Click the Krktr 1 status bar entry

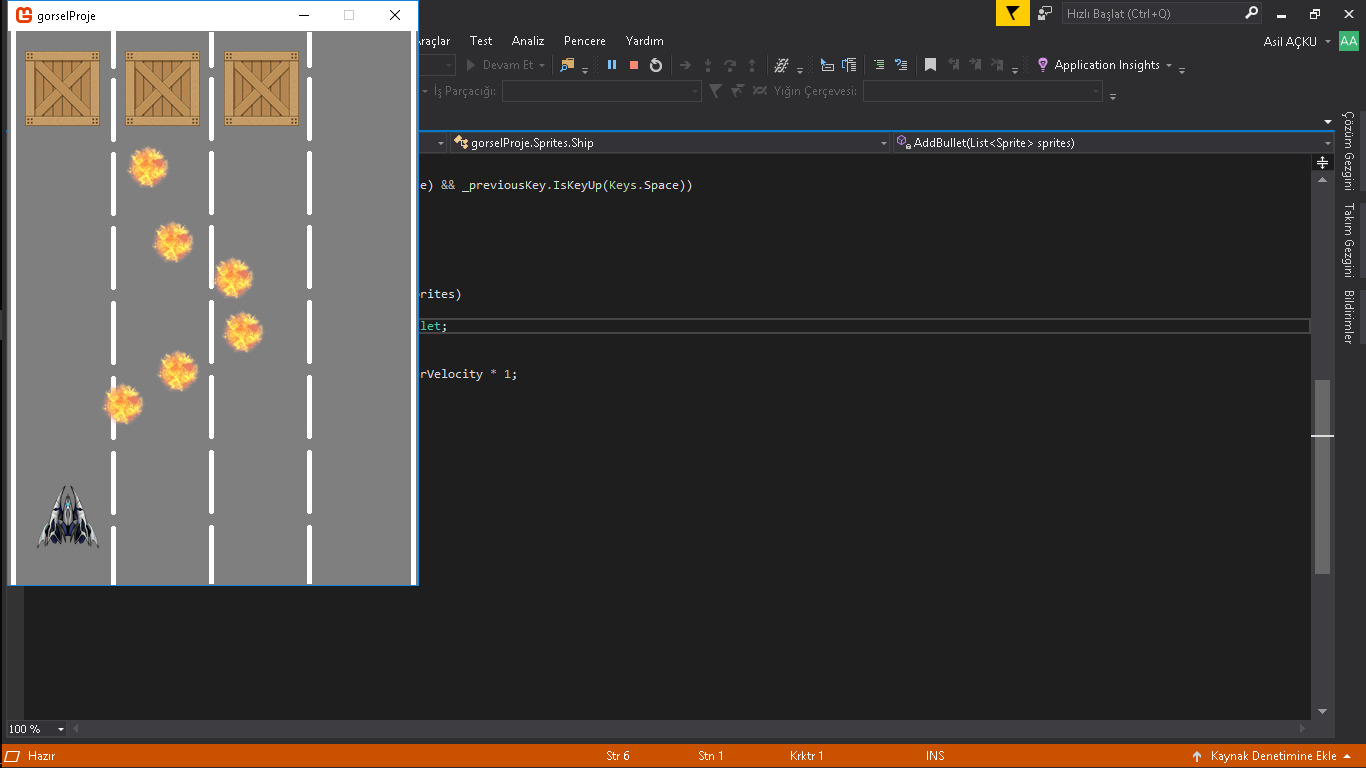(806, 756)
